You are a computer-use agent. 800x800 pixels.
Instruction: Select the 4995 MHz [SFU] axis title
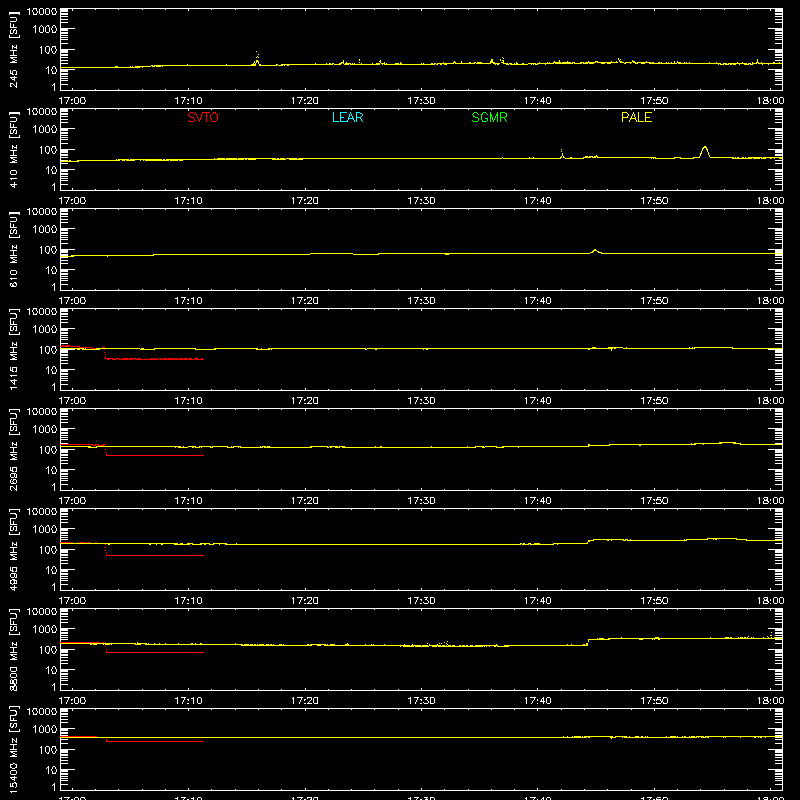click(14, 549)
